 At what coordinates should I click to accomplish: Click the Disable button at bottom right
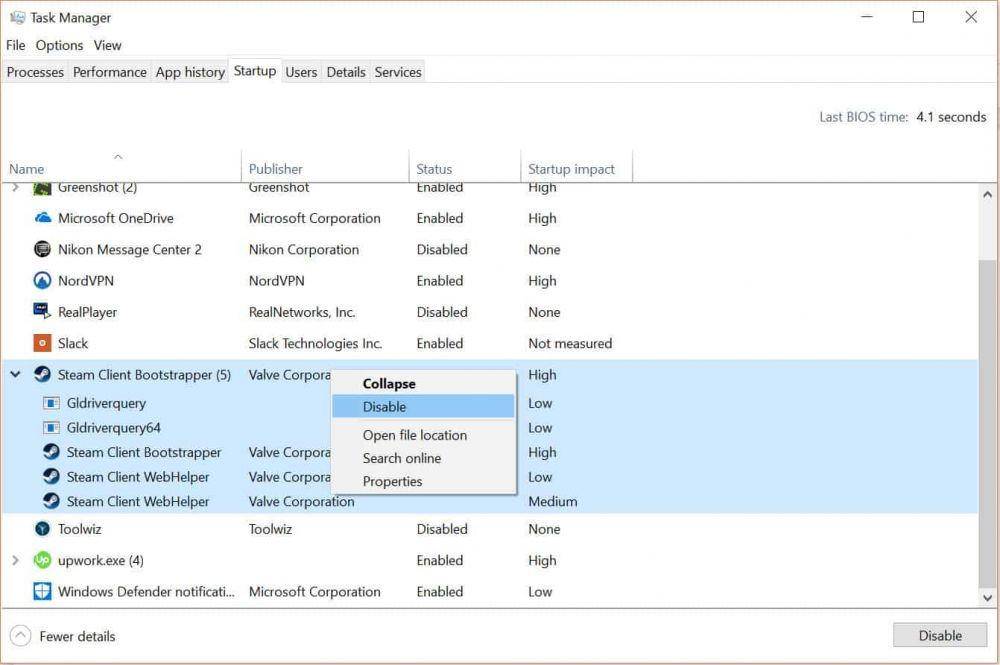point(940,635)
